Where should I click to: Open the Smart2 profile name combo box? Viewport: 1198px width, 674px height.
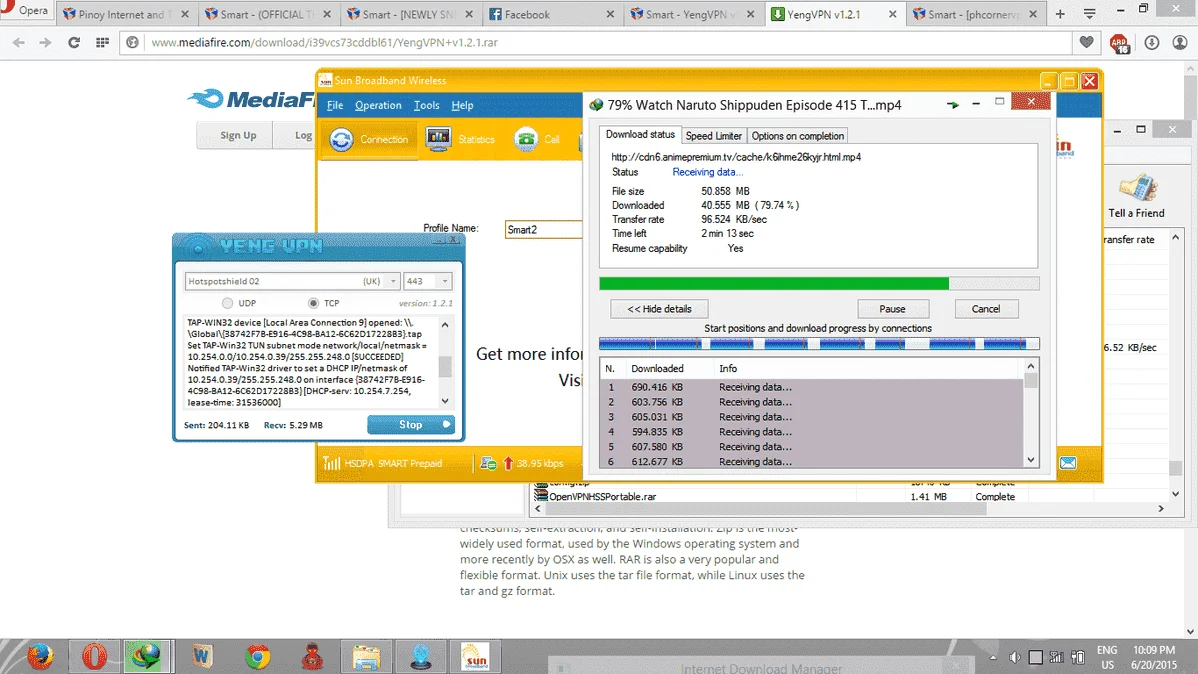click(x=543, y=229)
